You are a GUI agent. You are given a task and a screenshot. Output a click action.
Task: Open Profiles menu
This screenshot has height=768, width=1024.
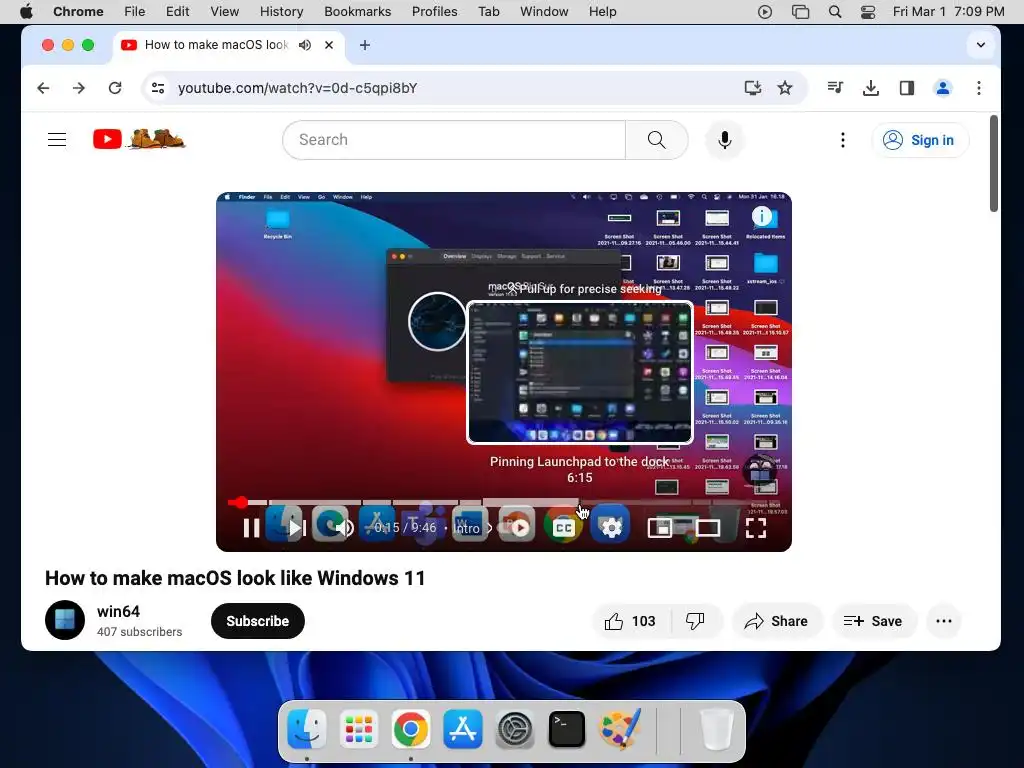(434, 11)
